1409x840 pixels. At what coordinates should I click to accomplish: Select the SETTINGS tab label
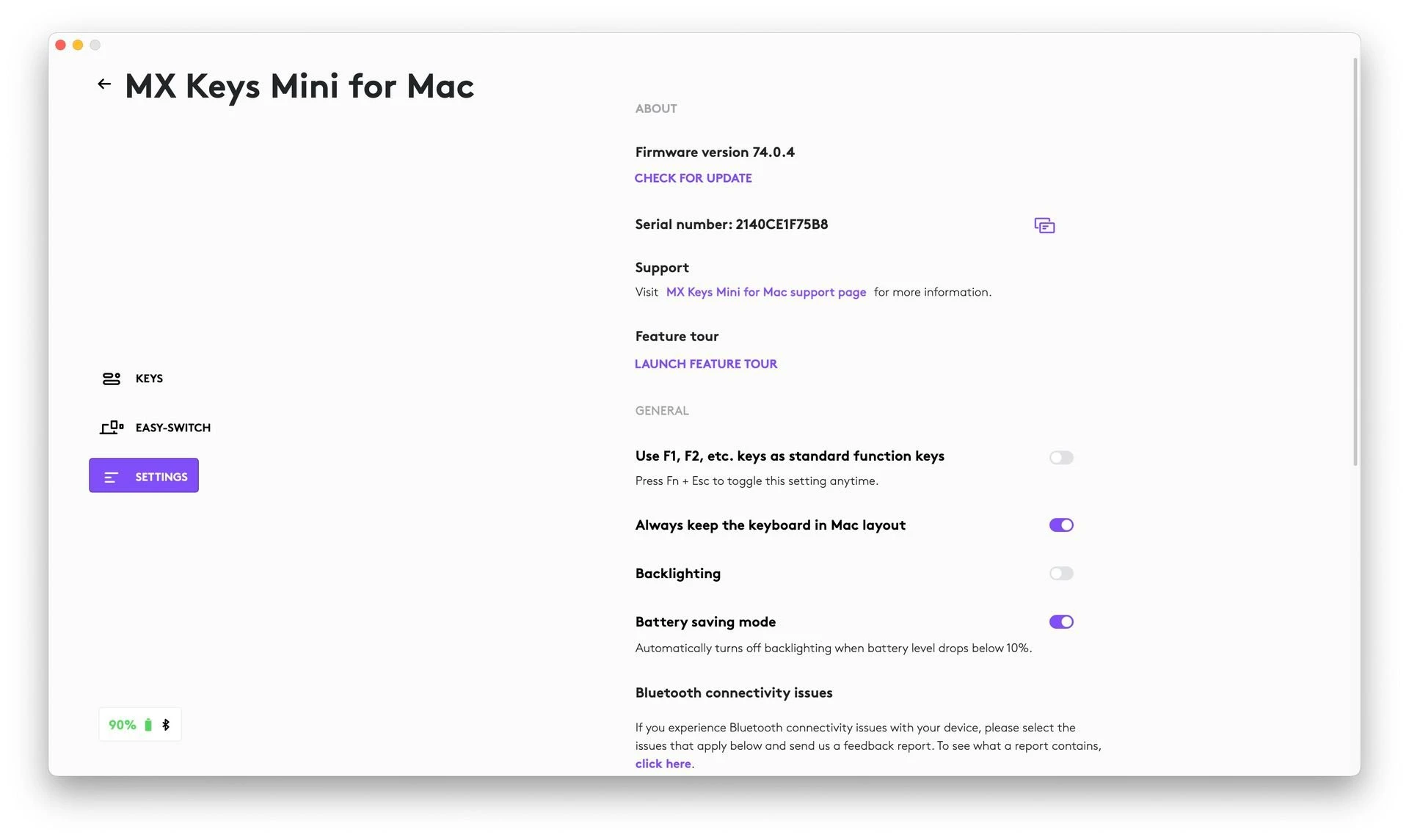(161, 477)
